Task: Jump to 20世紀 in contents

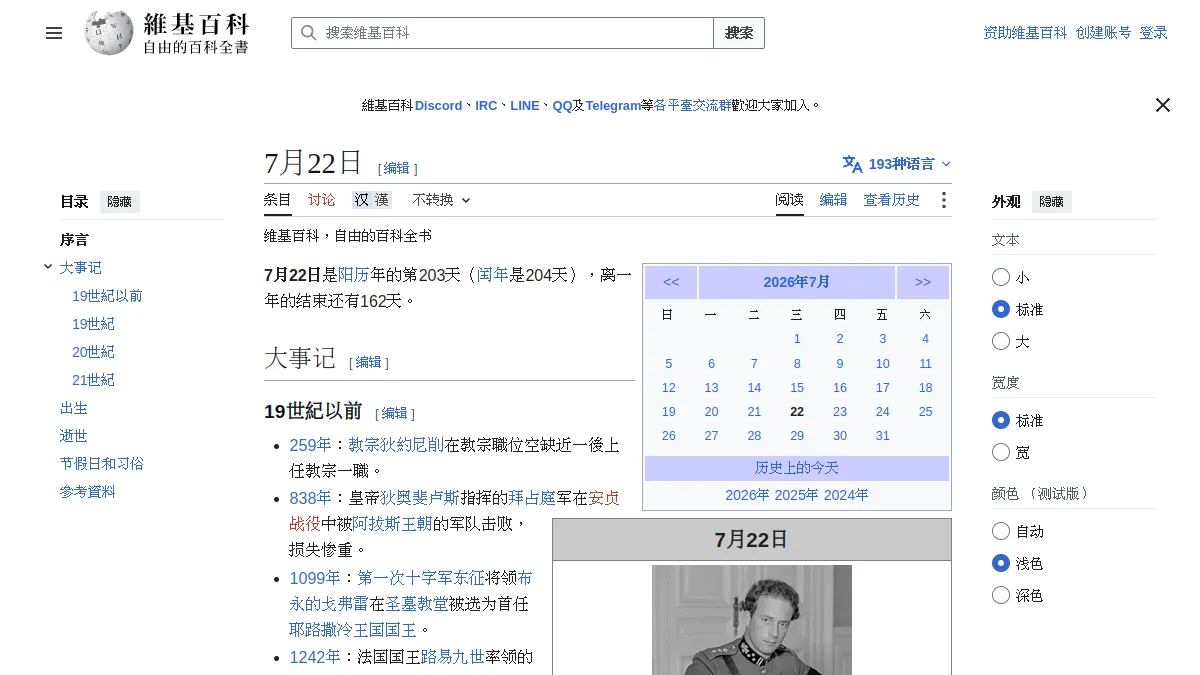Action: [x=93, y=352]
